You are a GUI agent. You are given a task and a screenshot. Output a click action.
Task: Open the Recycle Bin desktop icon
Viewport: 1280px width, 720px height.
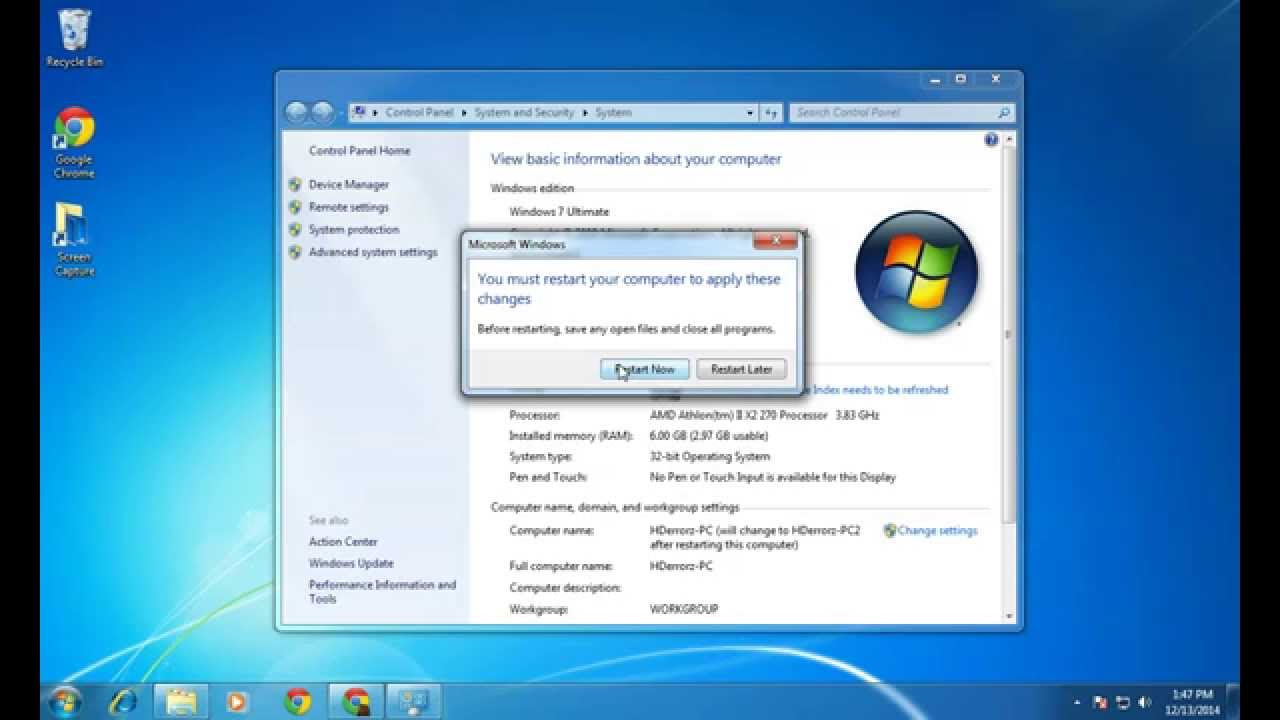[x=74, y=38]
